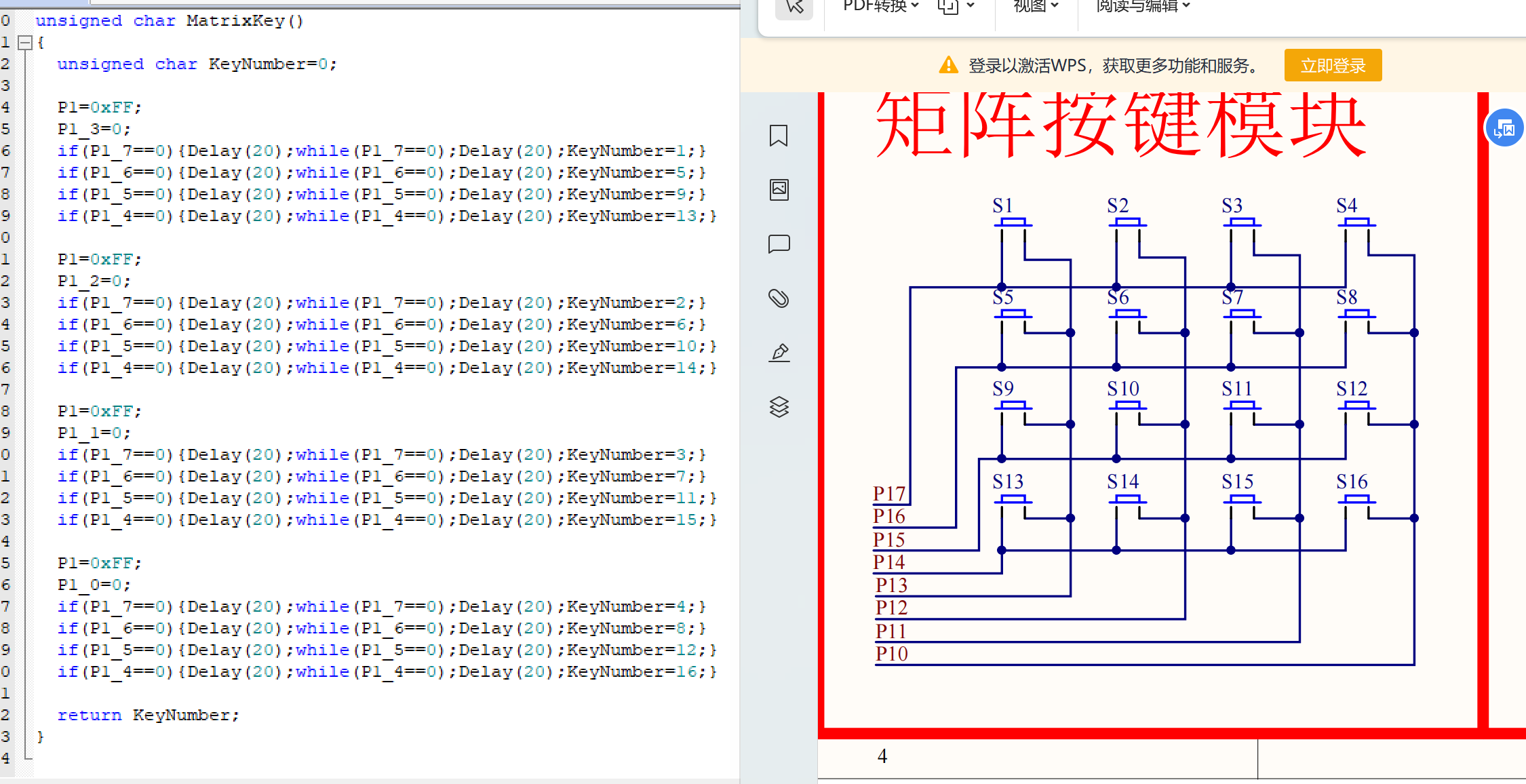The height and width of the screenshot is (784, 1526).
Task: Click the code line ending KeyNumber=16;
Action: (387, 672)
